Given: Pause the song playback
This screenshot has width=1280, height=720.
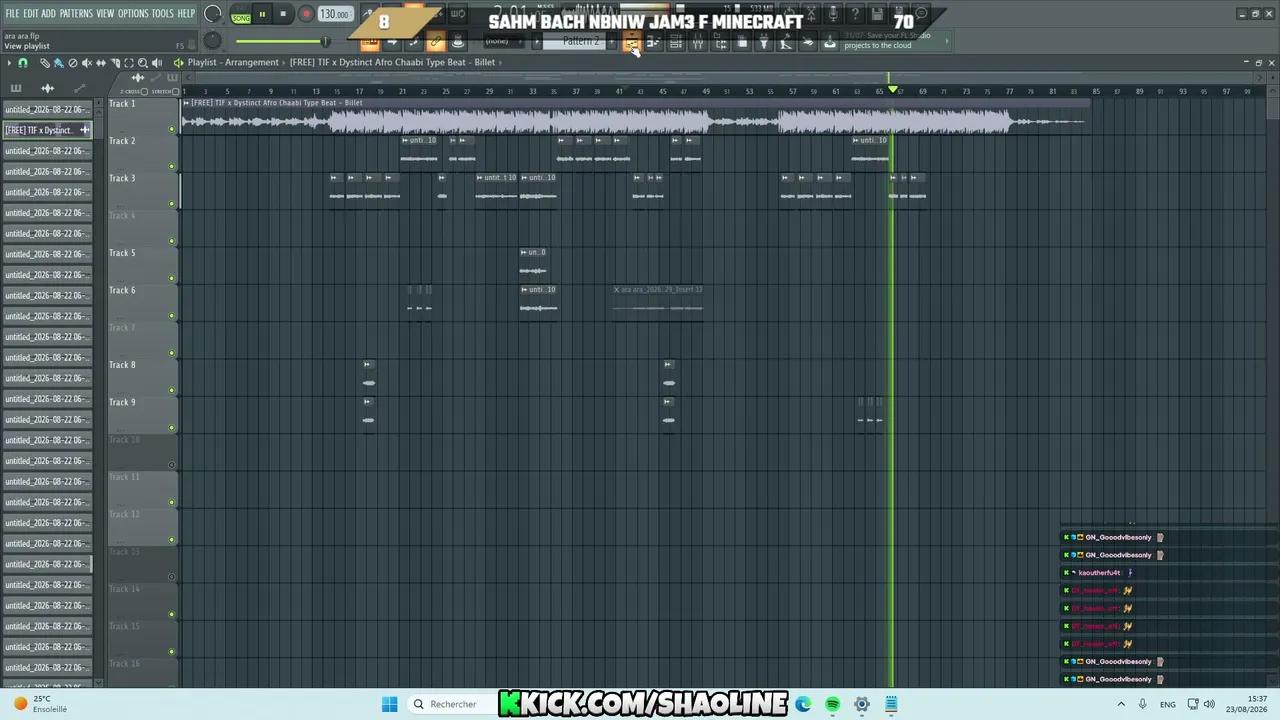Looking at the screenshot, I should point(262,15).
